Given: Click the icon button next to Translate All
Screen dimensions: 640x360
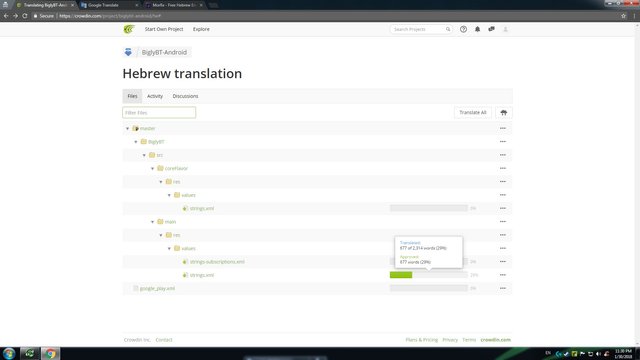Looking at the screenshot, I should point(504,113).
